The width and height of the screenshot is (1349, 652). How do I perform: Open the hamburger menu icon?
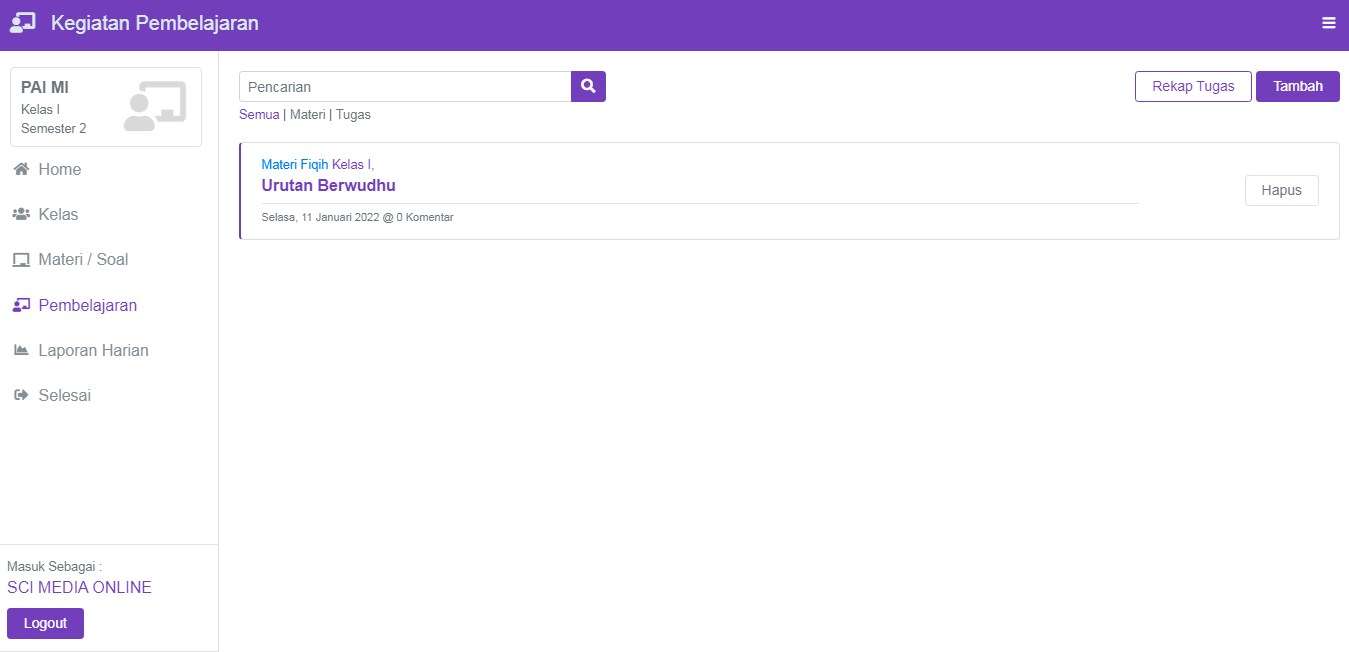[x=1328, y=23]
